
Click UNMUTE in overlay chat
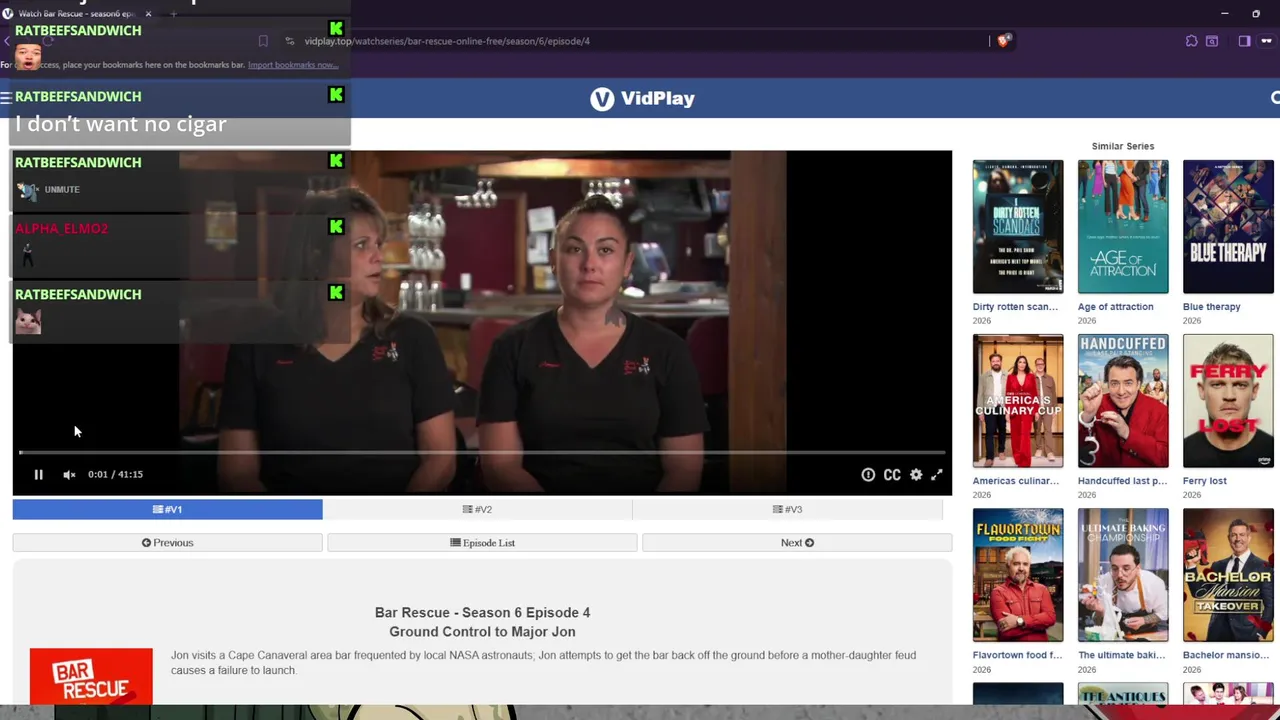62,189
